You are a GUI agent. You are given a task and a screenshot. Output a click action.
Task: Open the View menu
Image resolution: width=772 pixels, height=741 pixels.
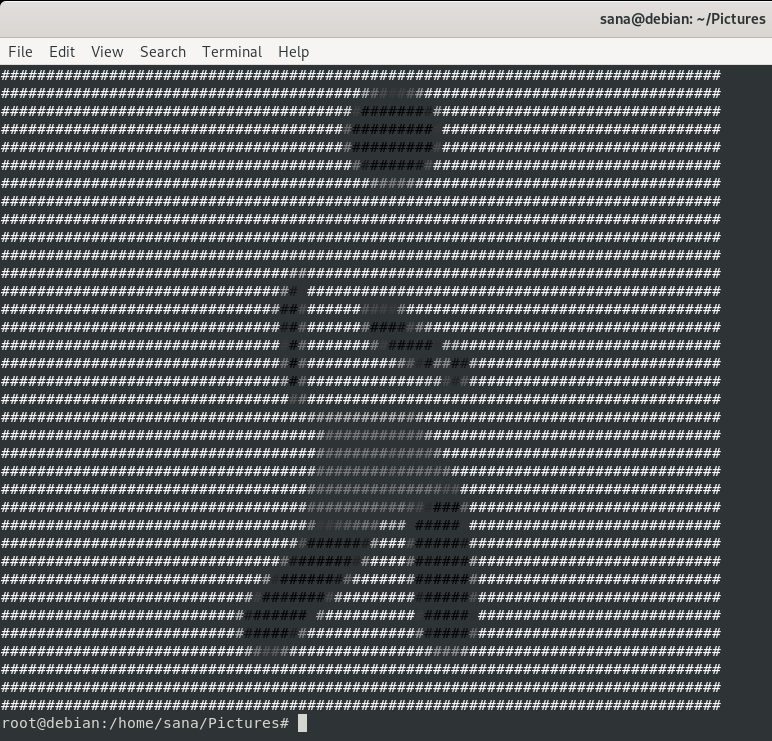point(107,52)
